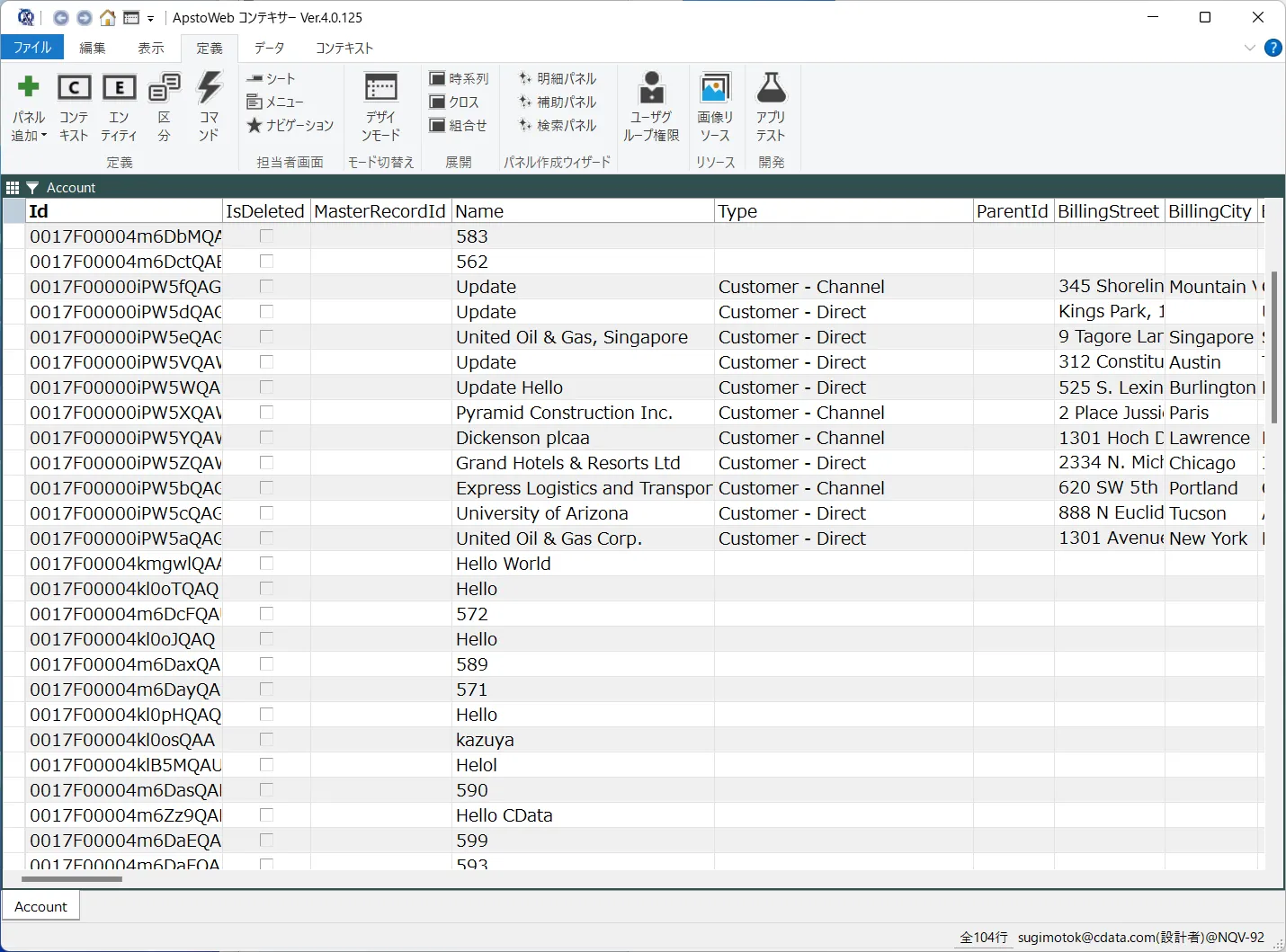Click the filter funnel icon beside Account
The width and height of the screenshot is (1286, 952).
[x=32, y=188]
